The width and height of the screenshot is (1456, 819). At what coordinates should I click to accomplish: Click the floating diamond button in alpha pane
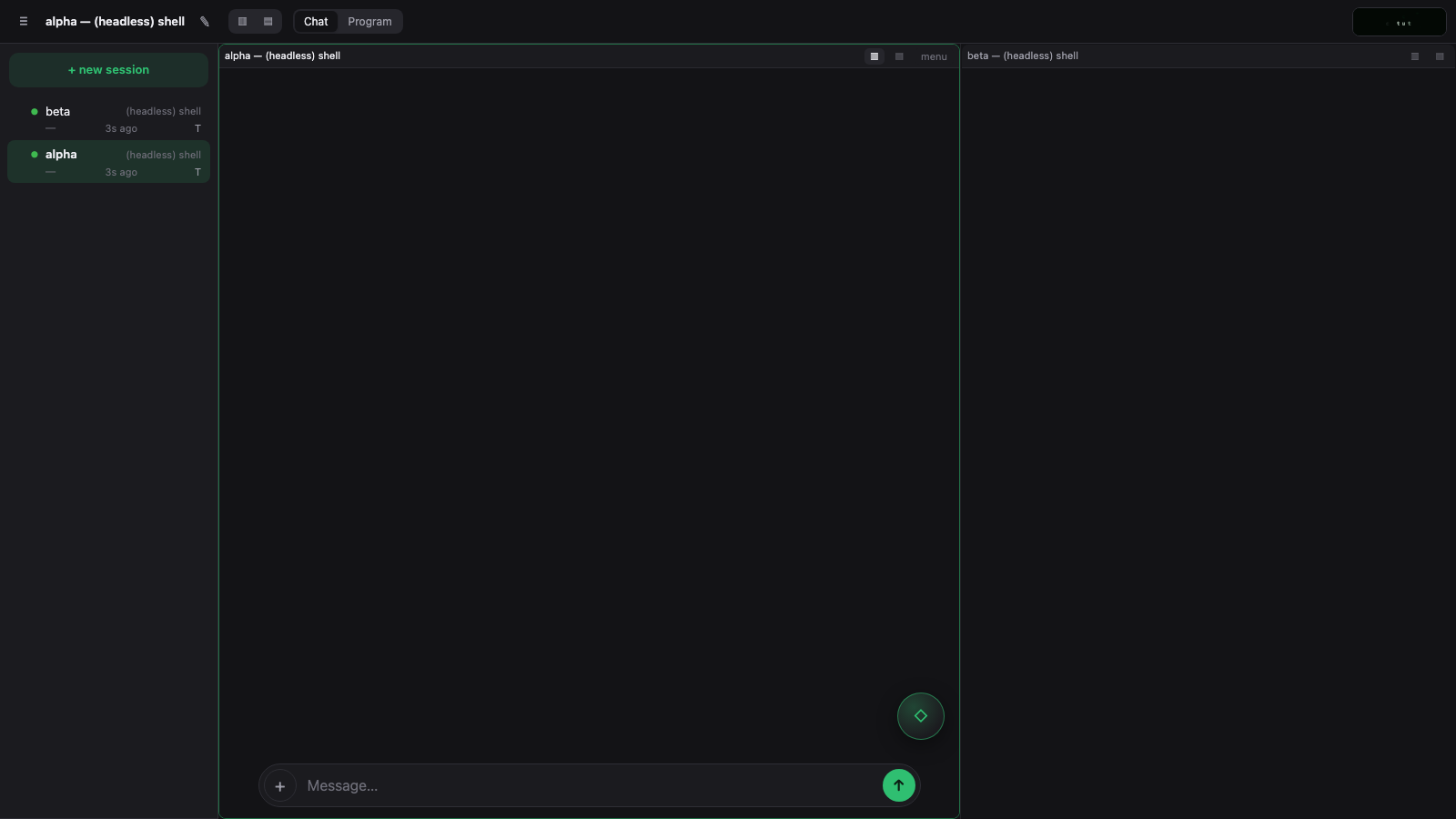[x=921, y=716]
